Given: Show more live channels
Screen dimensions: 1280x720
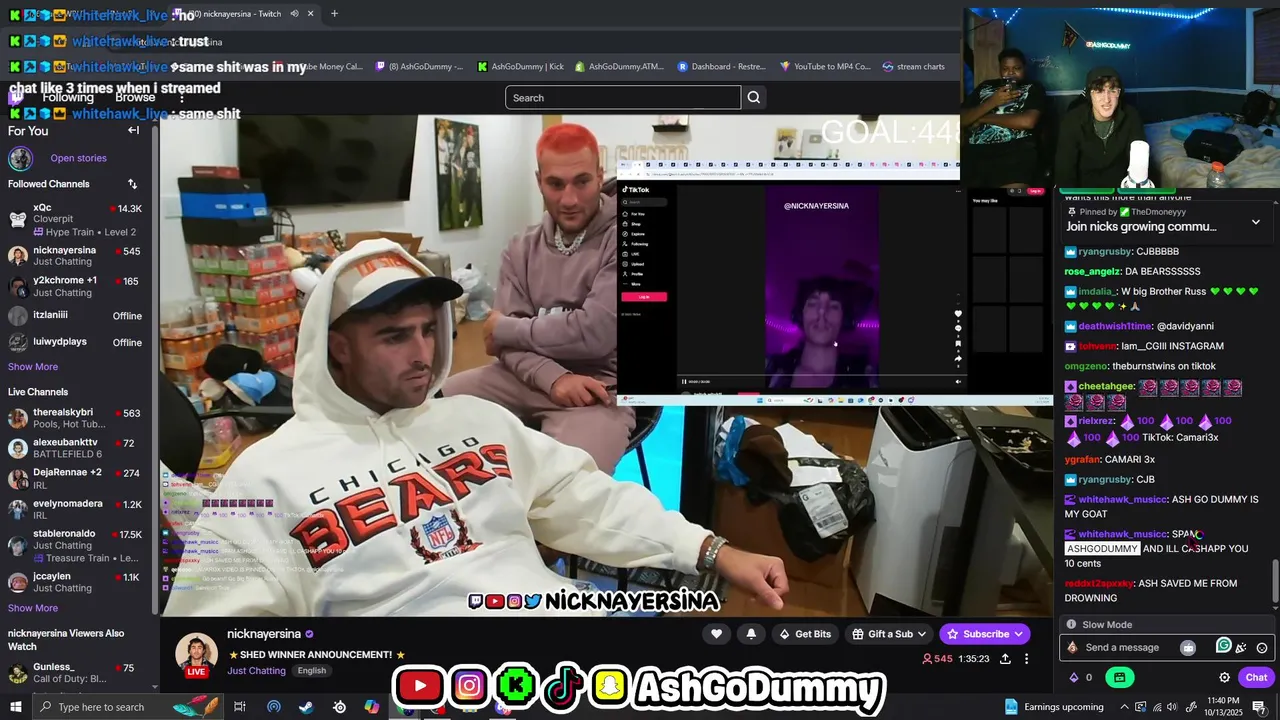Looking at the screenshot, I should tap(33, 608).
